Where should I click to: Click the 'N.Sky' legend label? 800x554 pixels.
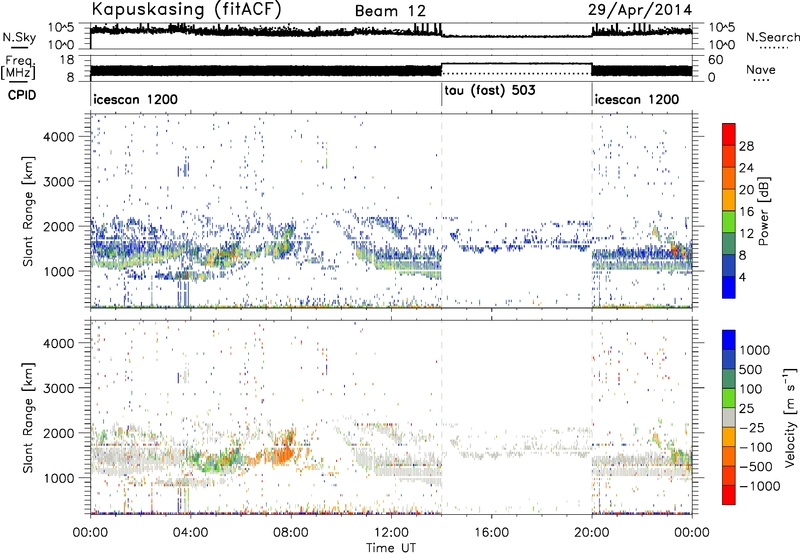(x=19, y=37)
